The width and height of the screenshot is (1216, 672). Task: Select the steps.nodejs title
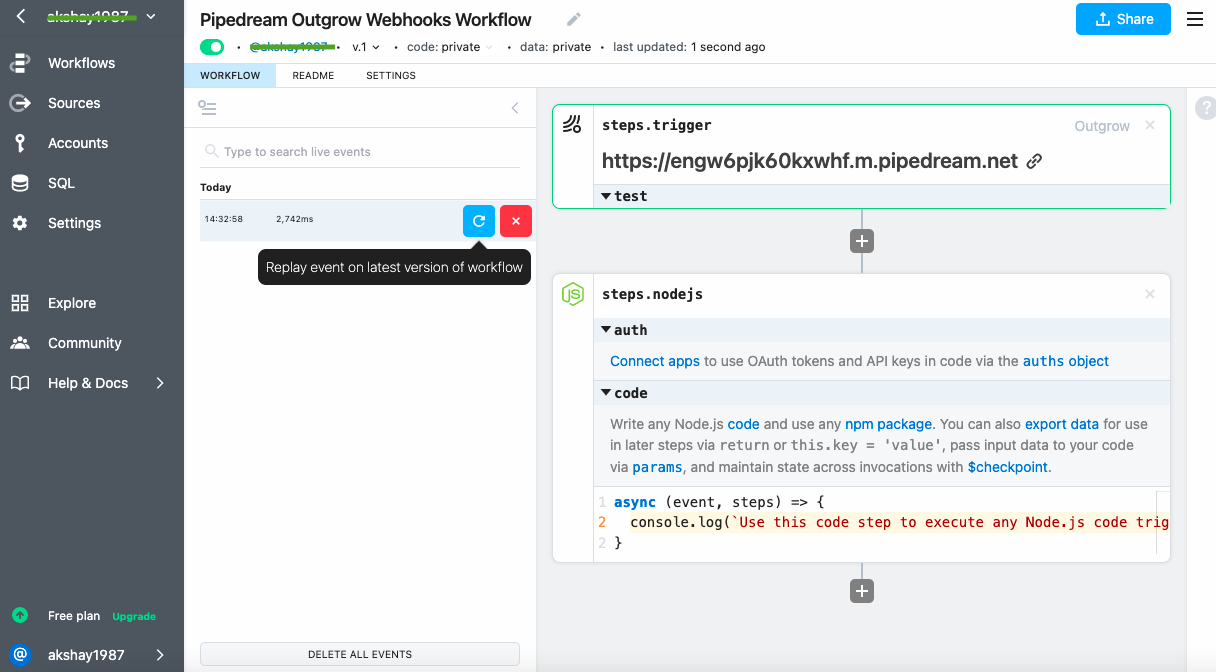[652, 294]
